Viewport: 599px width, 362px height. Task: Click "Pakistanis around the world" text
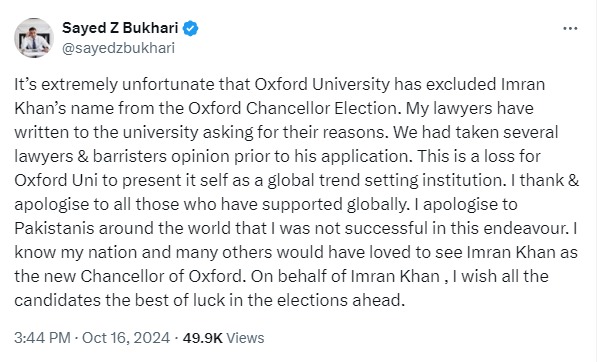click(121, 229)
